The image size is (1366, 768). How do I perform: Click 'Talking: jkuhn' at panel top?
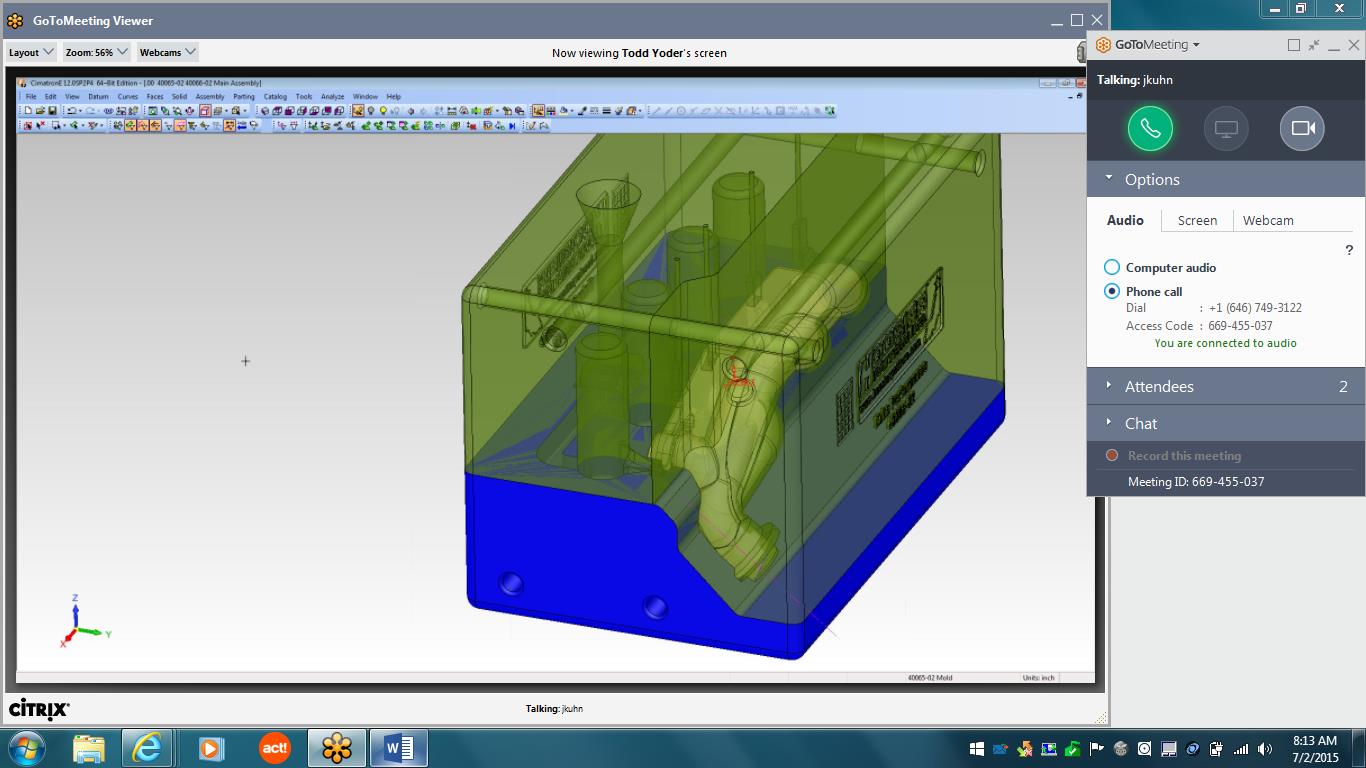tap(1135, 80)
